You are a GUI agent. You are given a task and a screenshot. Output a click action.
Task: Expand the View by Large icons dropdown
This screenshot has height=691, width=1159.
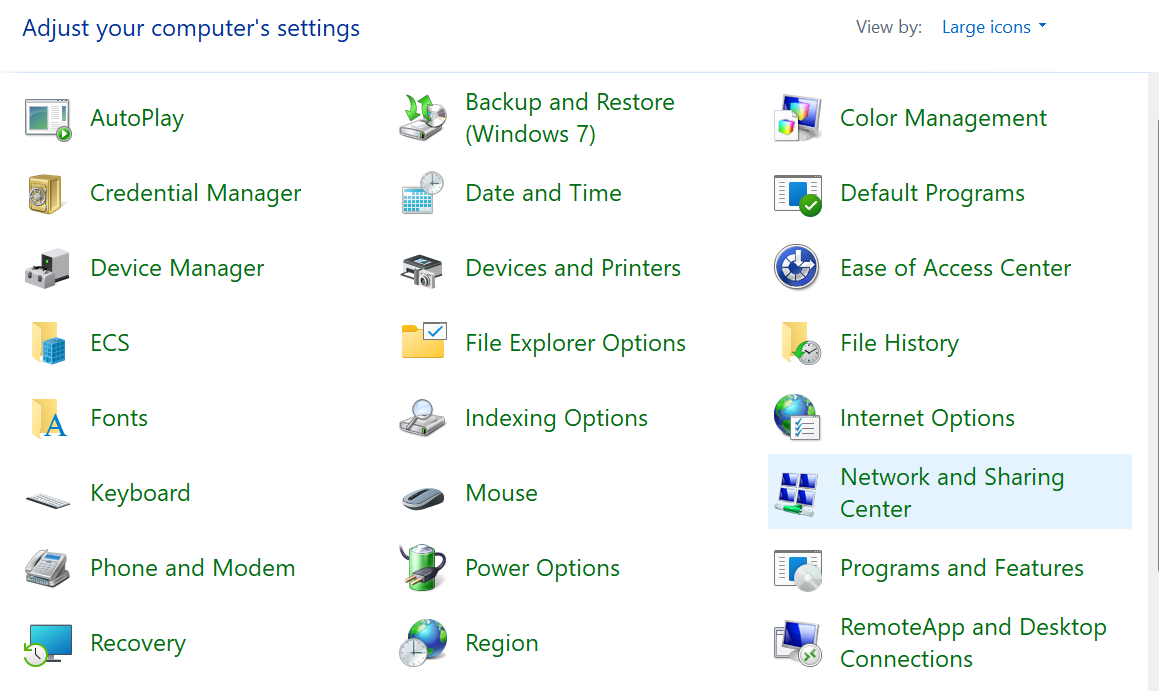[993, 27]
